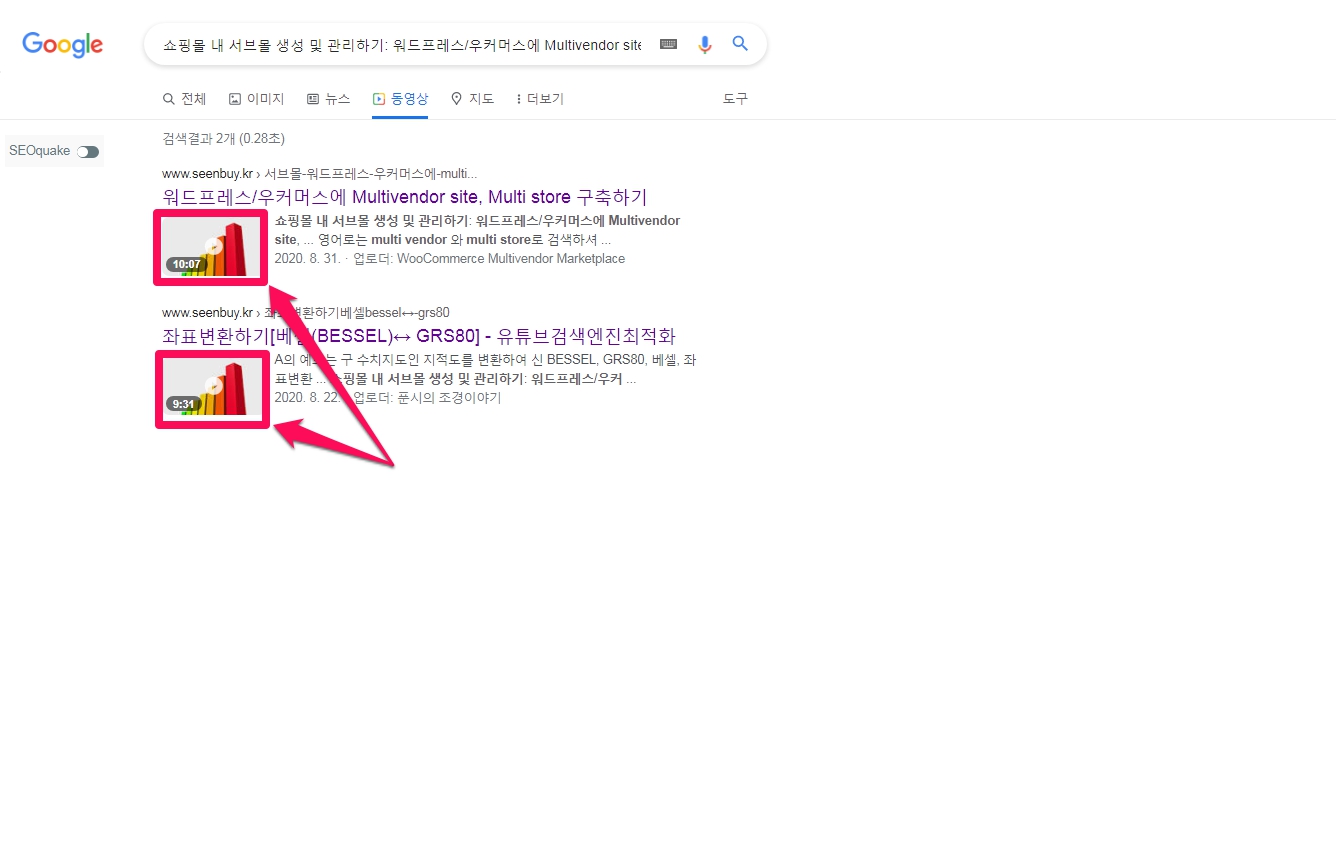Switch to the 이미지 tab
This screenshot has height=855, width=1336.
pos(256,99)
